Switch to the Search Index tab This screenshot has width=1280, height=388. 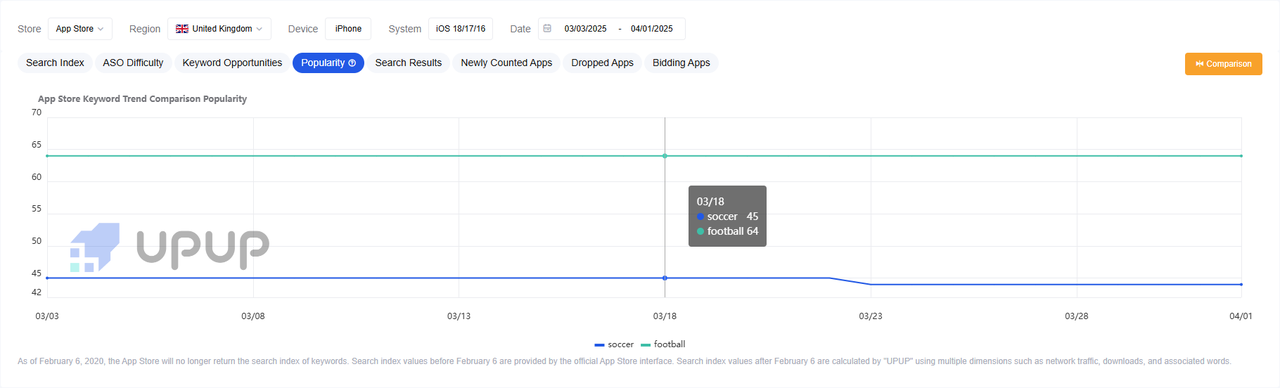coord(55,63)
